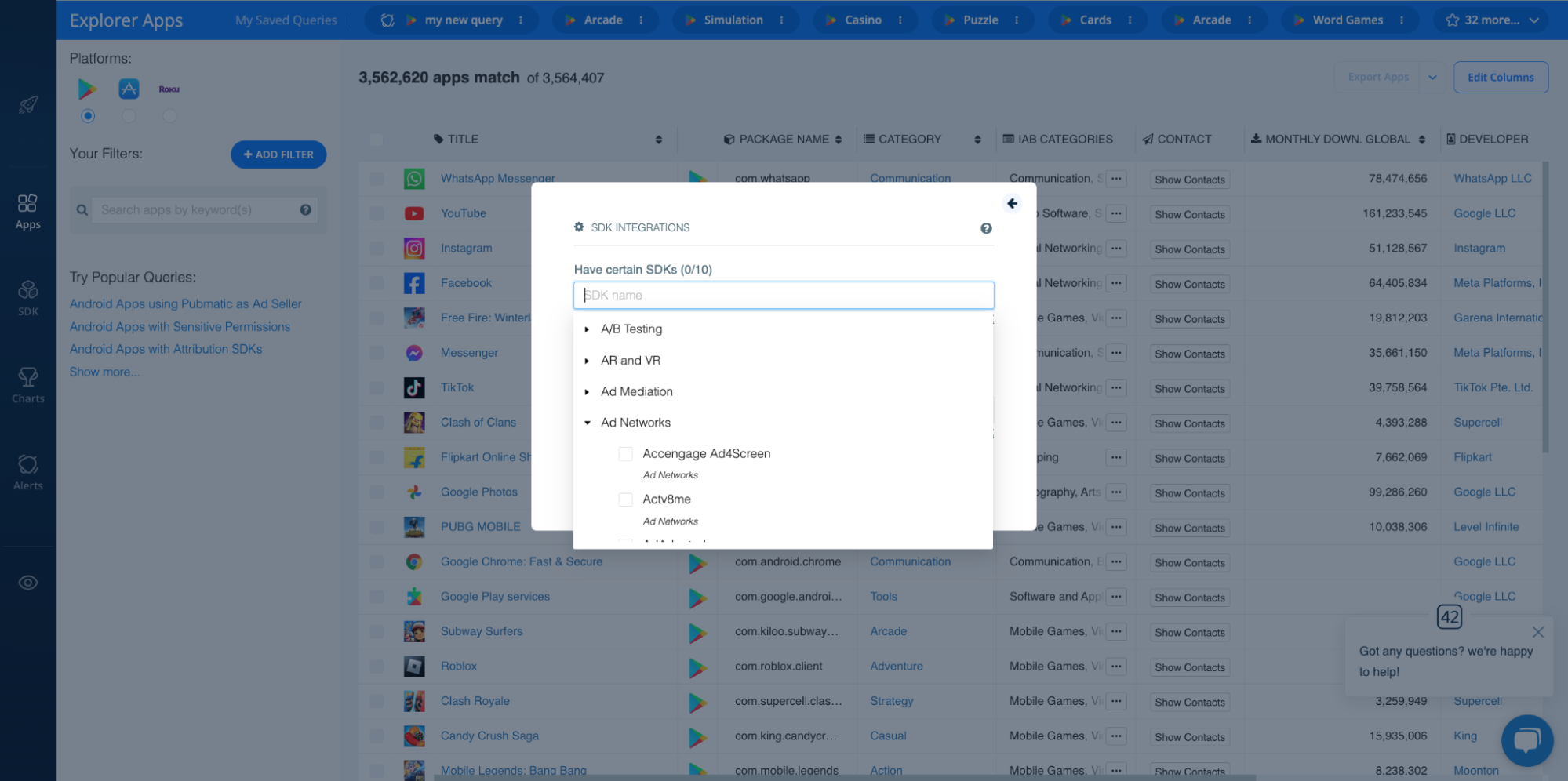Viewport: 1568px width, 781px height.
Task: Open the SDK section in the sidebar
Action: (27, 299)
